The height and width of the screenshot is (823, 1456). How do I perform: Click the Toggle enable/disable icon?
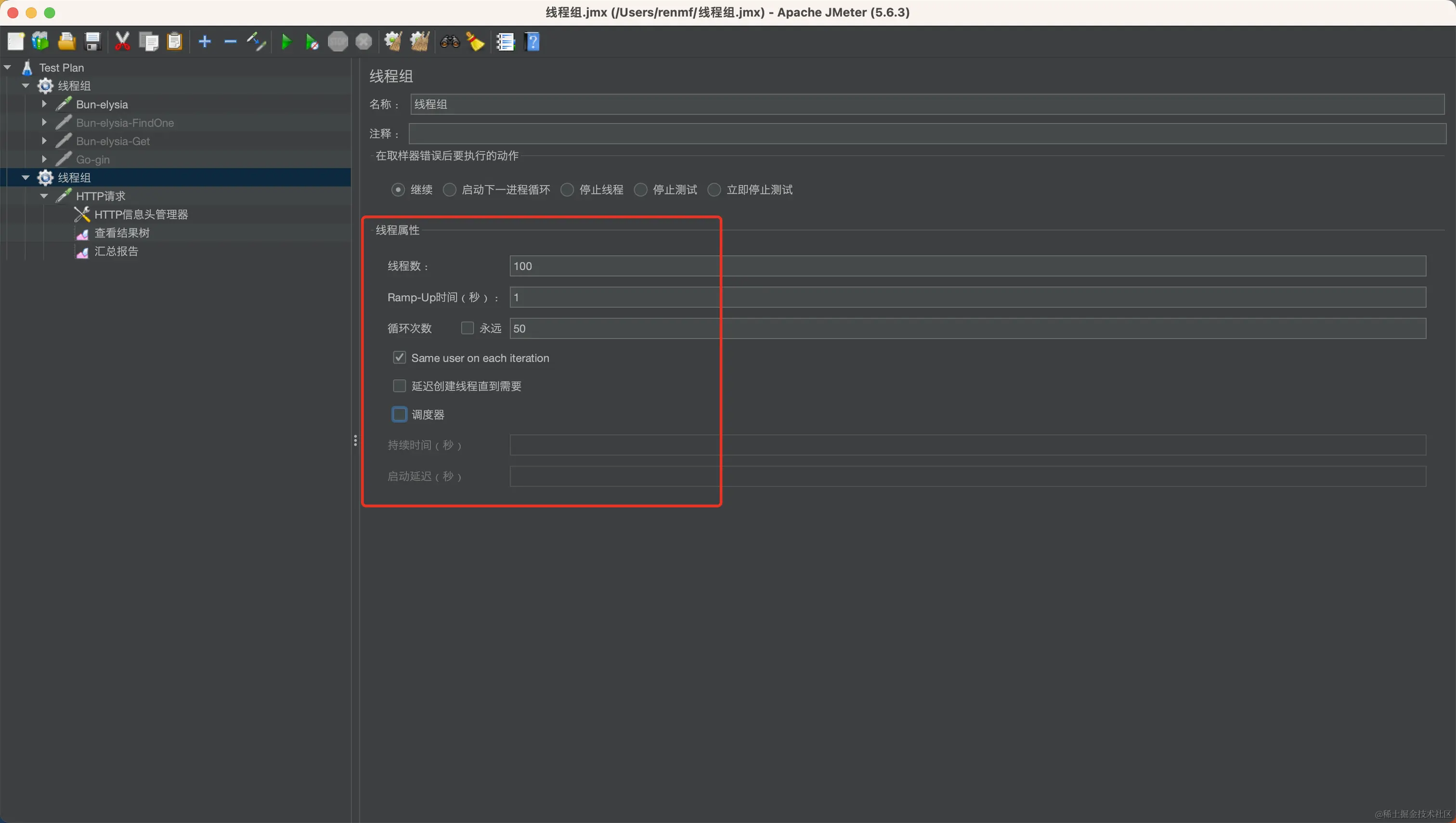tap(256, 41)
